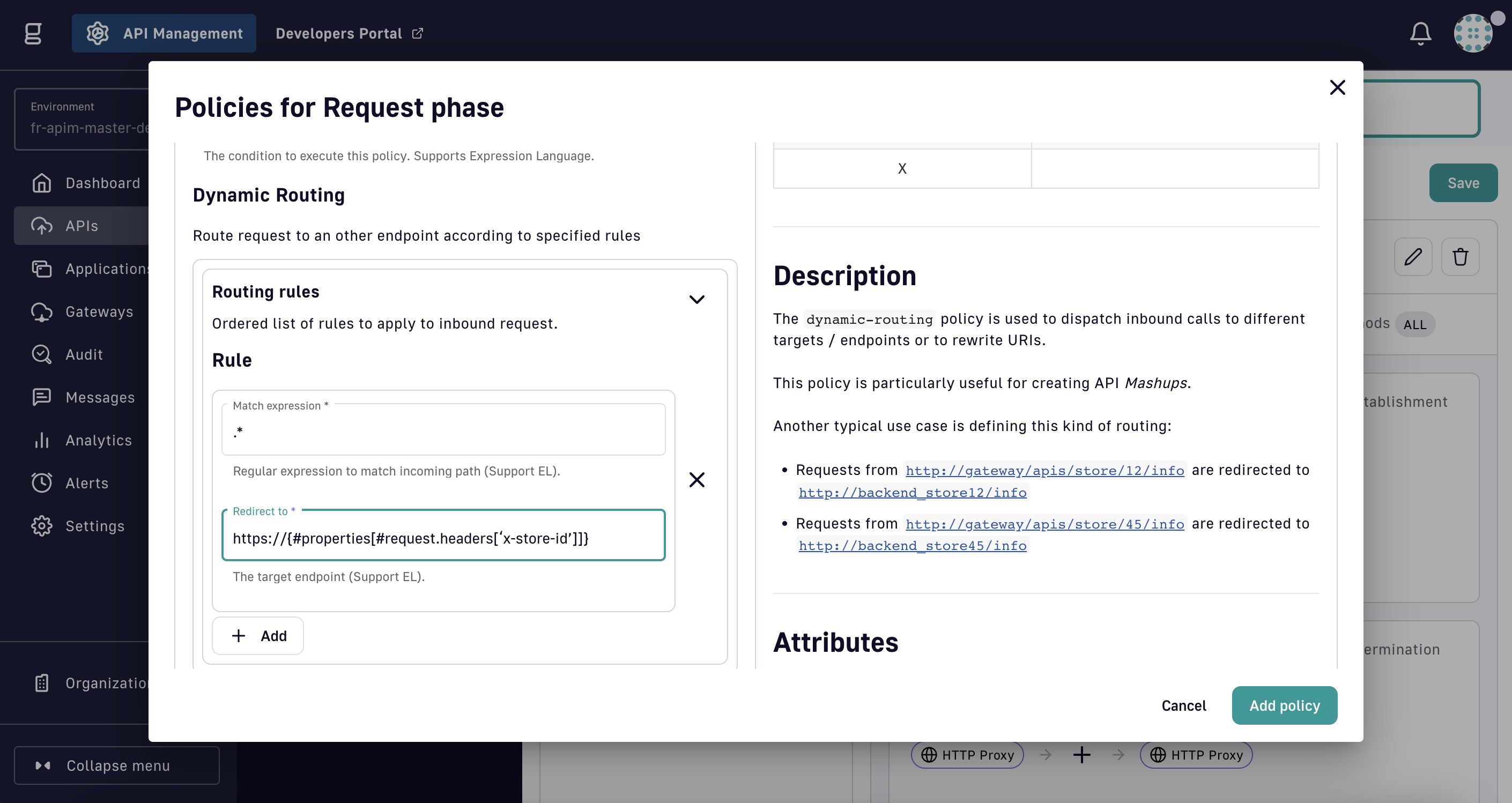Viewport: 1512px width, 803px height.
Task: Click the trash delete icon
Action: 1461,257
